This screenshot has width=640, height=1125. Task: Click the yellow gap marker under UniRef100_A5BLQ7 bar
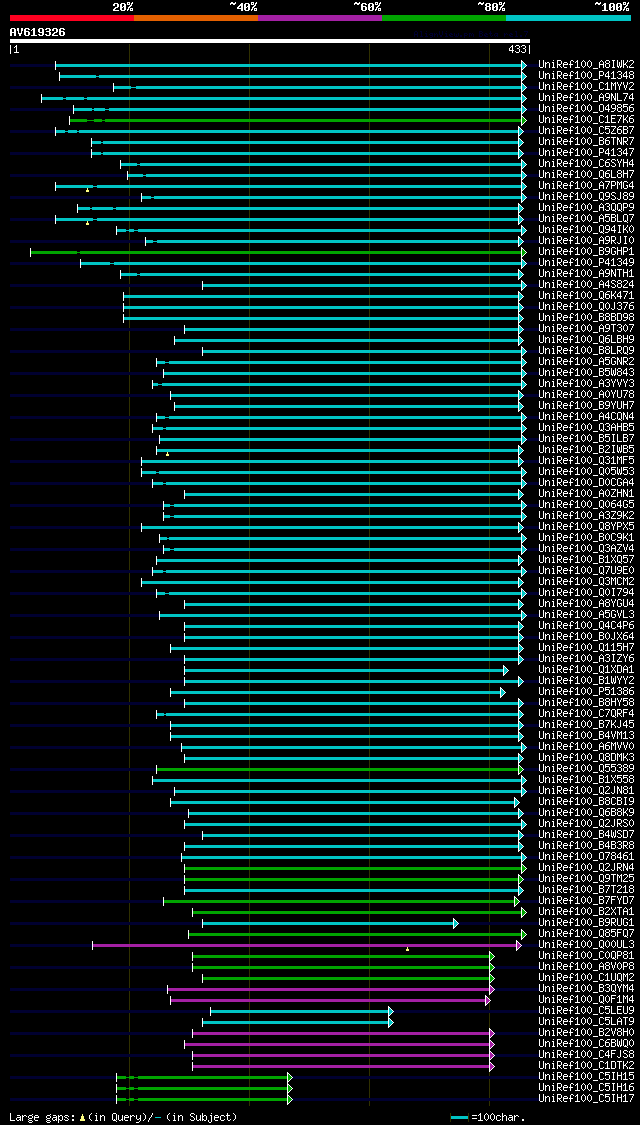tap(88, 223)
